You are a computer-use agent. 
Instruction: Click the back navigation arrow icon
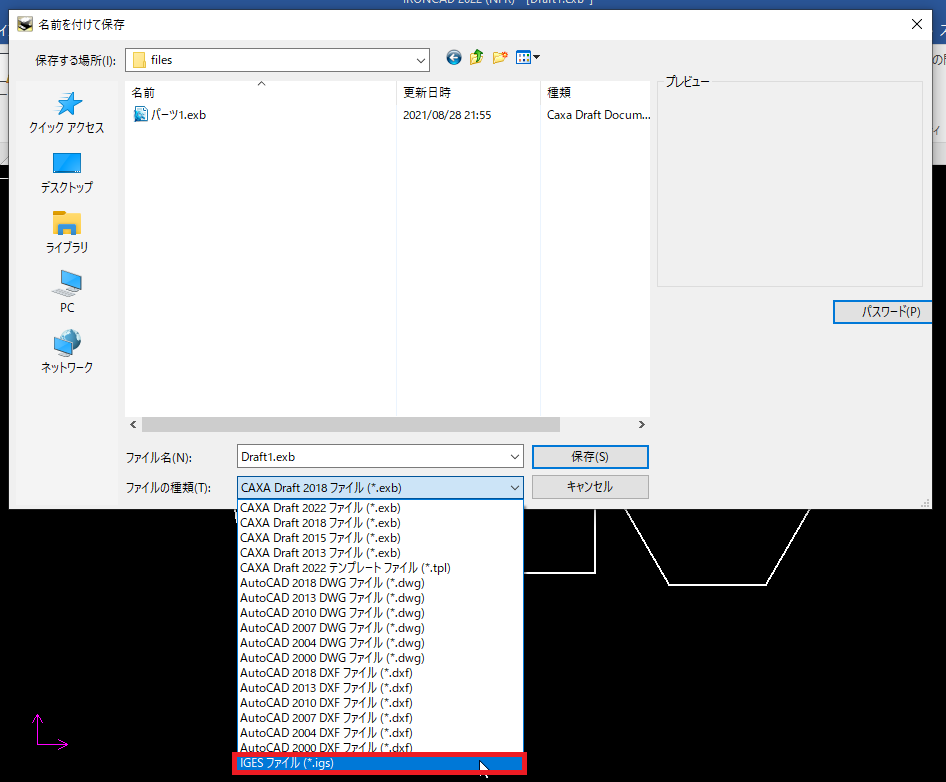(x=454, y=59)
